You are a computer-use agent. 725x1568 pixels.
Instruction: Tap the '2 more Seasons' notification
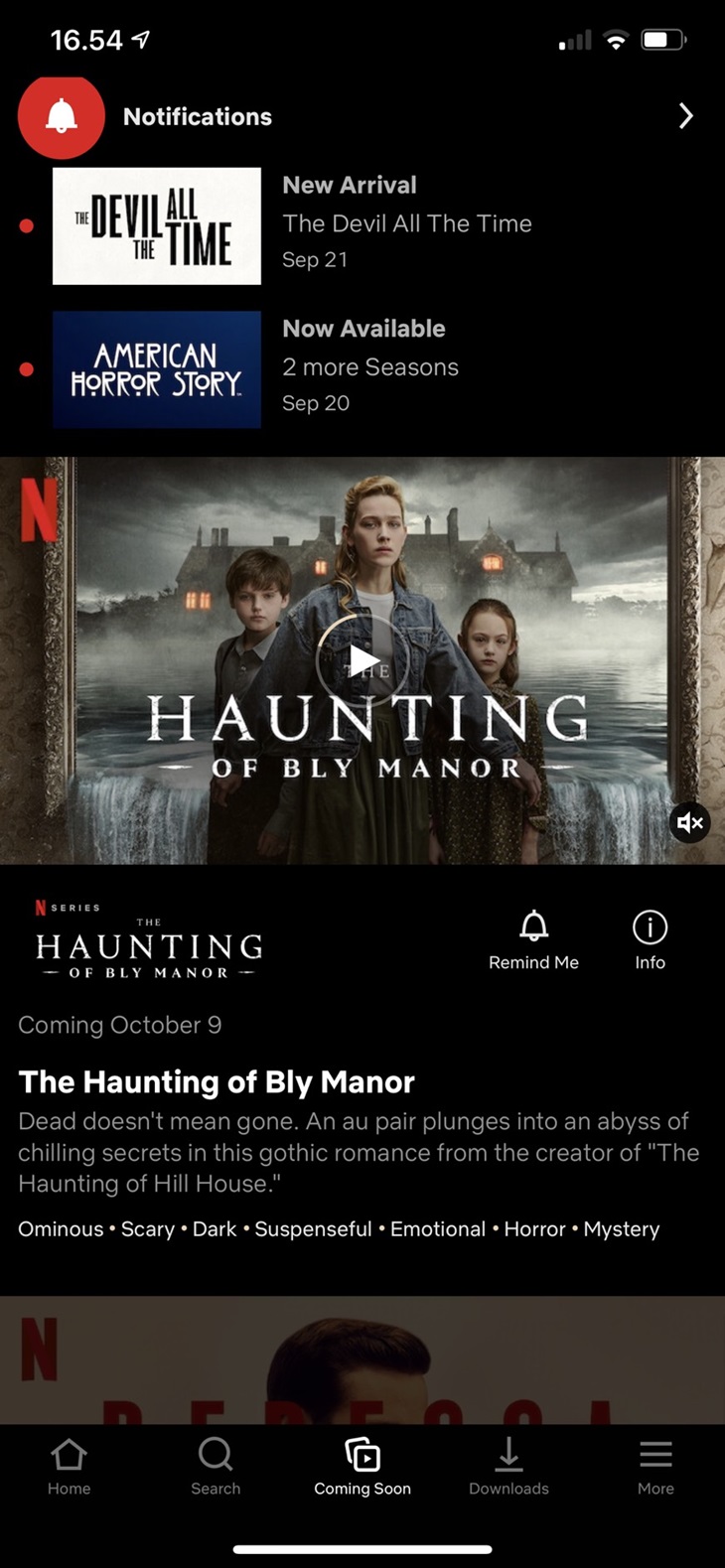(x=370, y=367)
